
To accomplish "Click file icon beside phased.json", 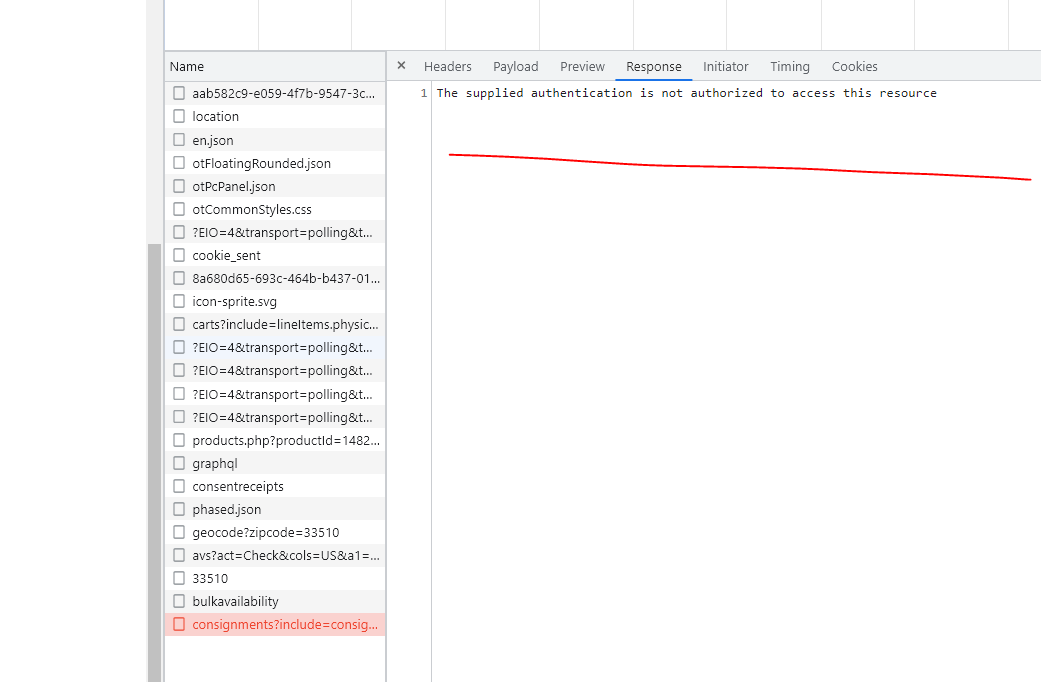I will 179,509.
